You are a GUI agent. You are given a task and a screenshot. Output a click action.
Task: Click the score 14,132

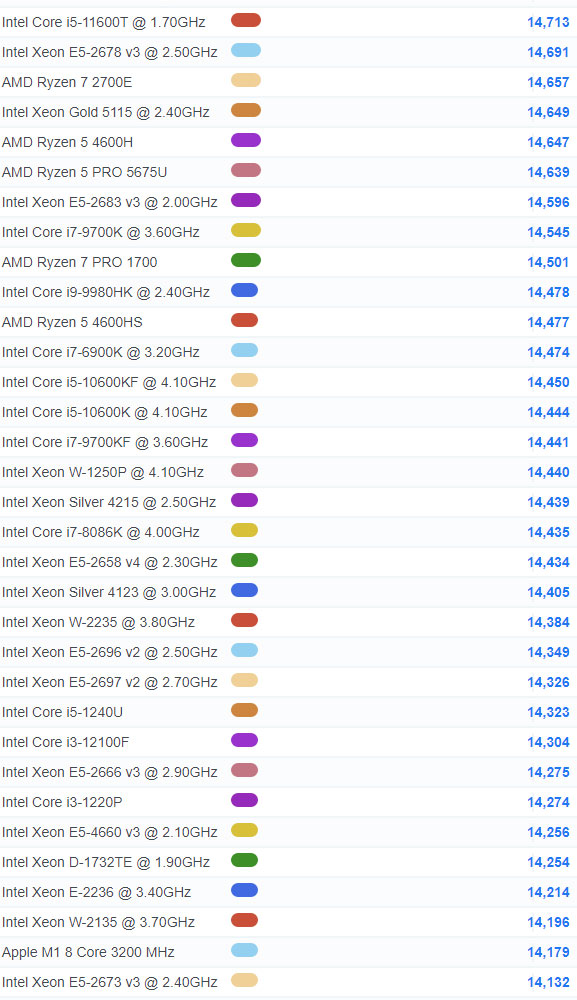[548, 982]
